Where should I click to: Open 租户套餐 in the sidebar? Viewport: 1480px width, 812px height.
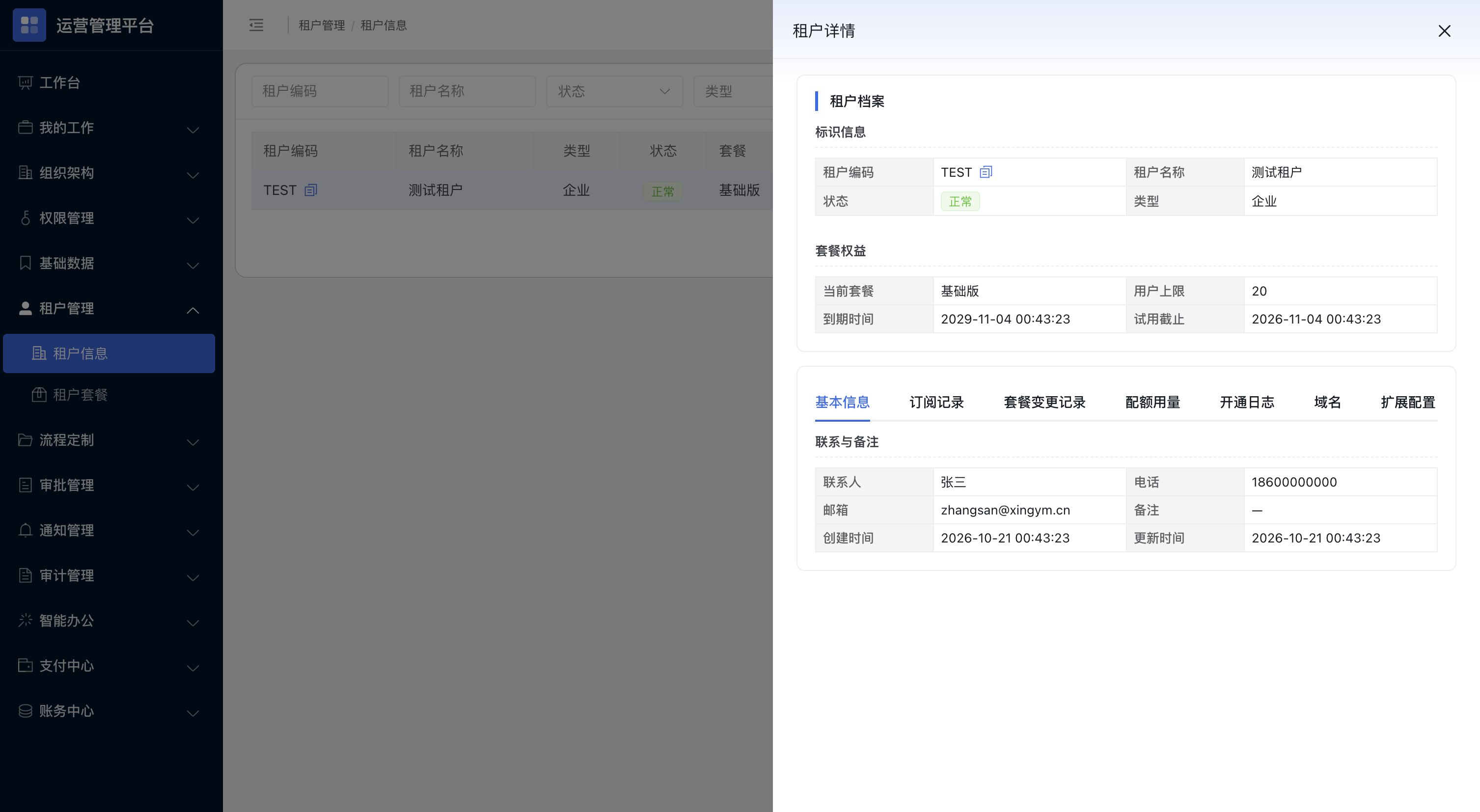[x=109, y=395]
